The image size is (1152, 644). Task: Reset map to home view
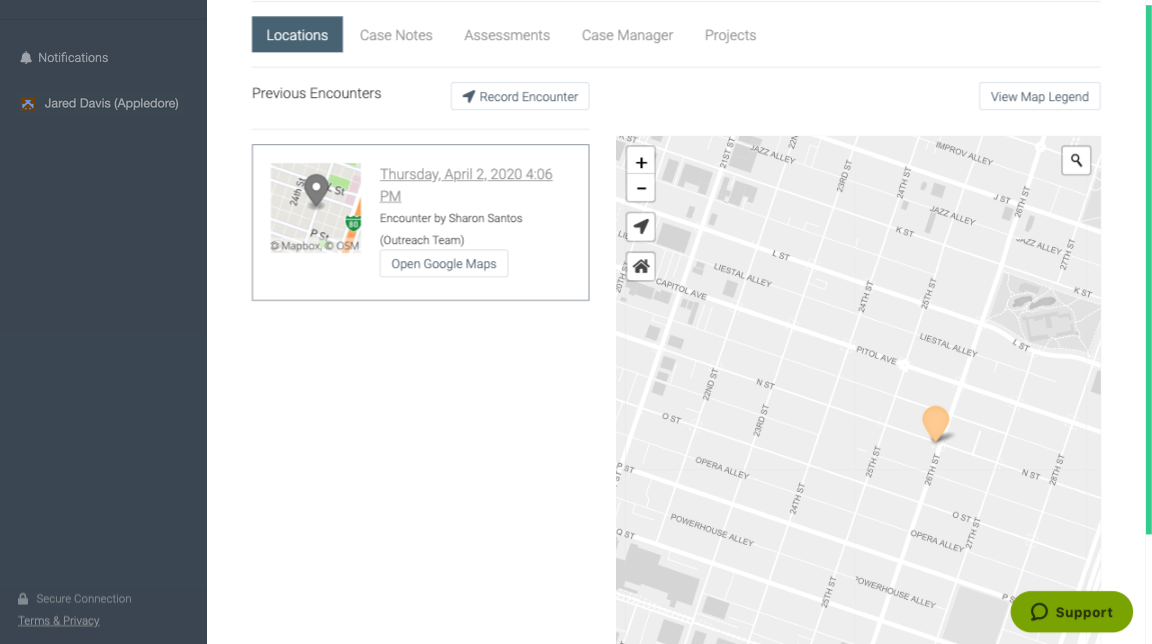(x=641, y=267)
